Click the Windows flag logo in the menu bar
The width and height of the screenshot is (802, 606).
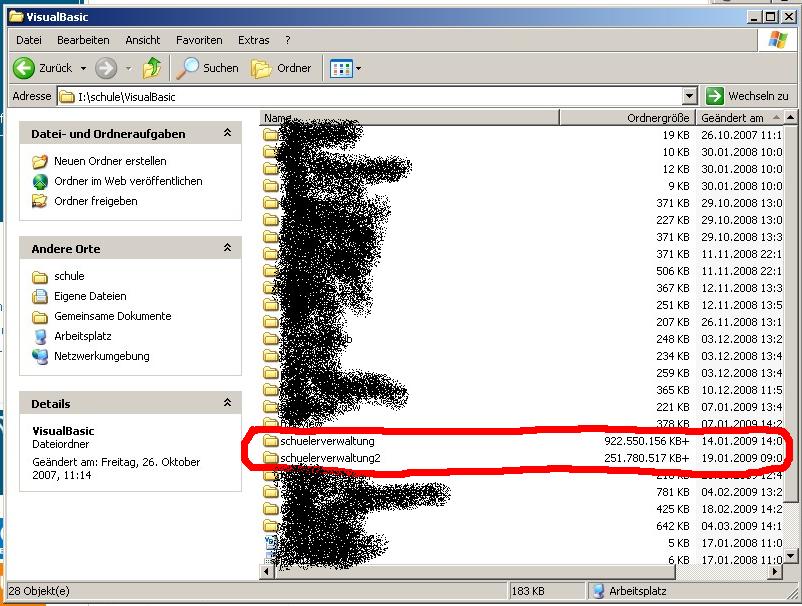click(777, 39)
